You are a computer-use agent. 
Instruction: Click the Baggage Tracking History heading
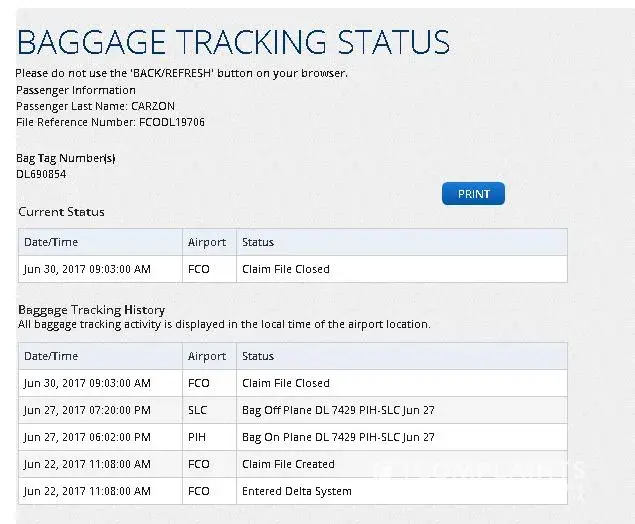91,310
